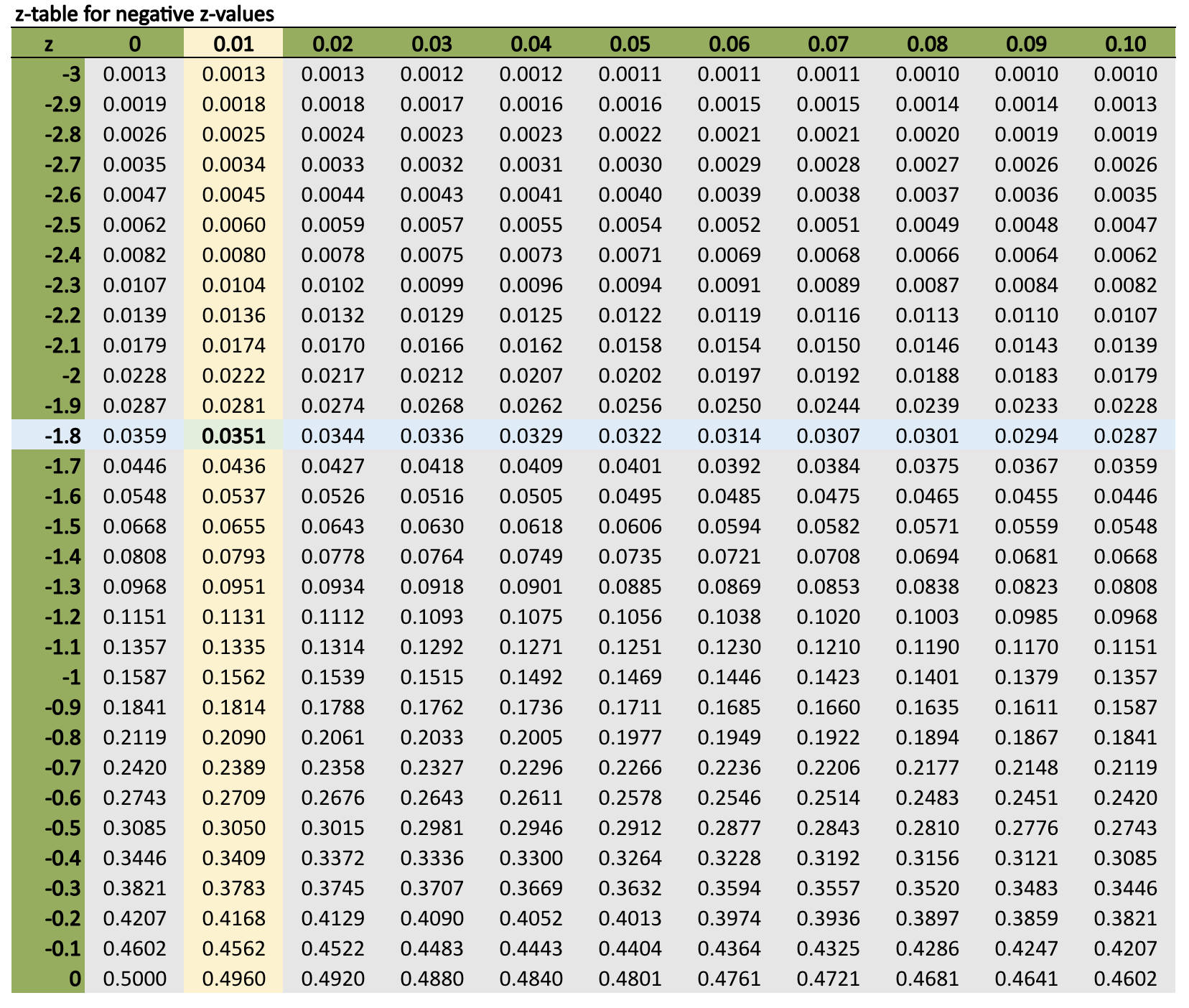Select the 0.5000 value in row 0

pyautogui.click(x=134, y=979)
